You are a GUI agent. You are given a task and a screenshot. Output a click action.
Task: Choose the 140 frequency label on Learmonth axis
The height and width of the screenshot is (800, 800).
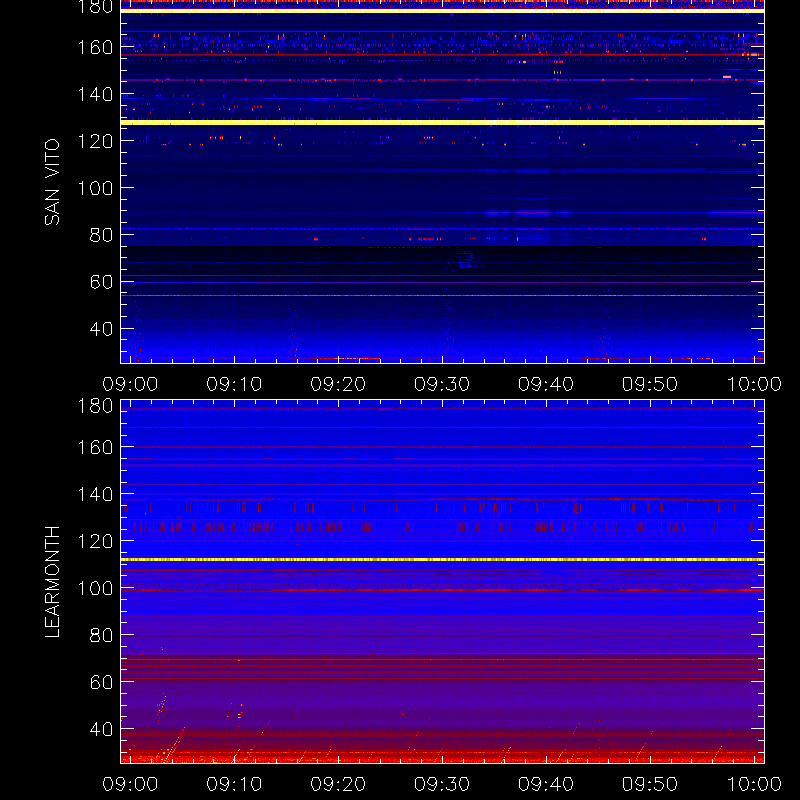coord(95,494)
